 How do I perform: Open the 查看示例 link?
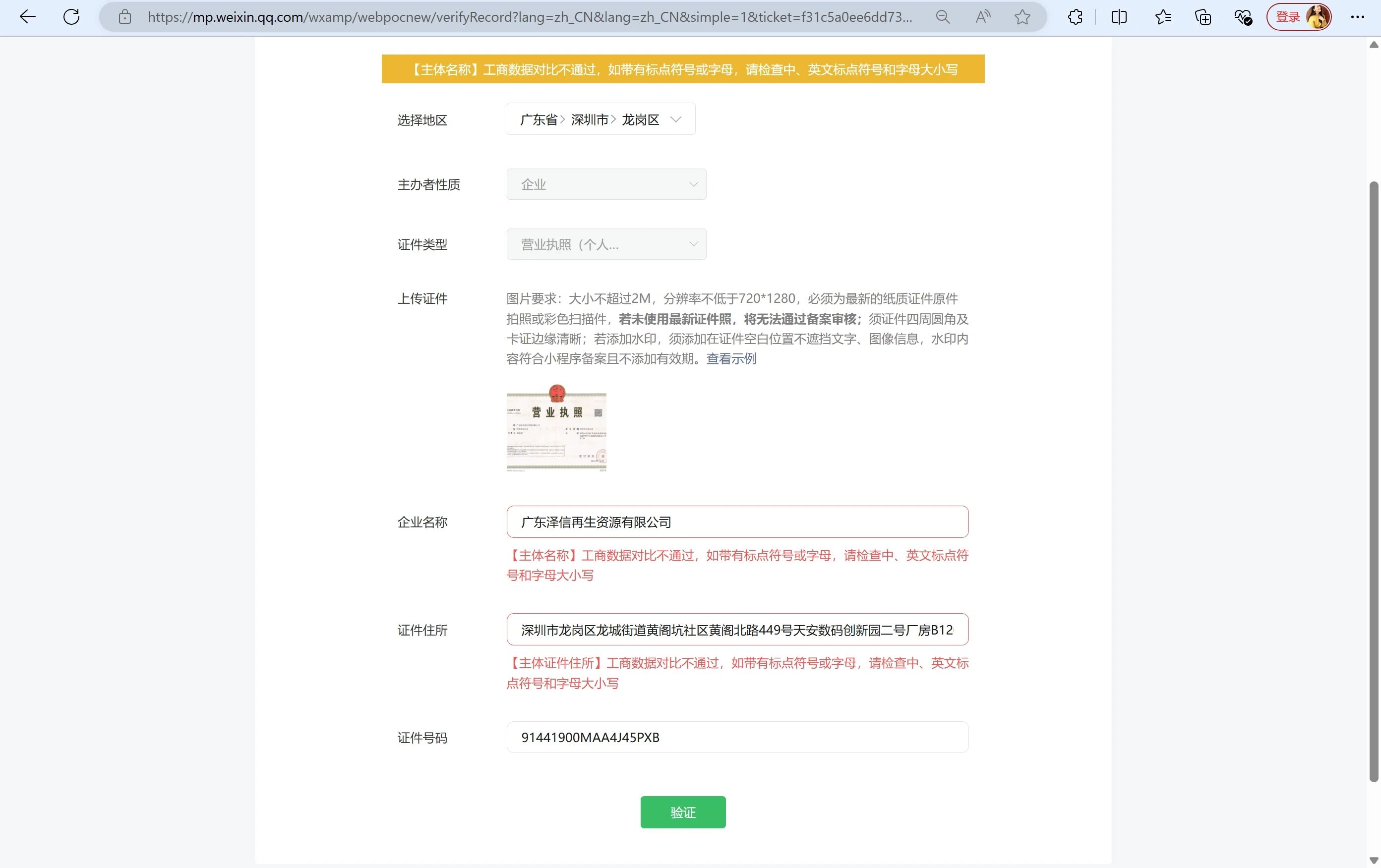[730, 359]
